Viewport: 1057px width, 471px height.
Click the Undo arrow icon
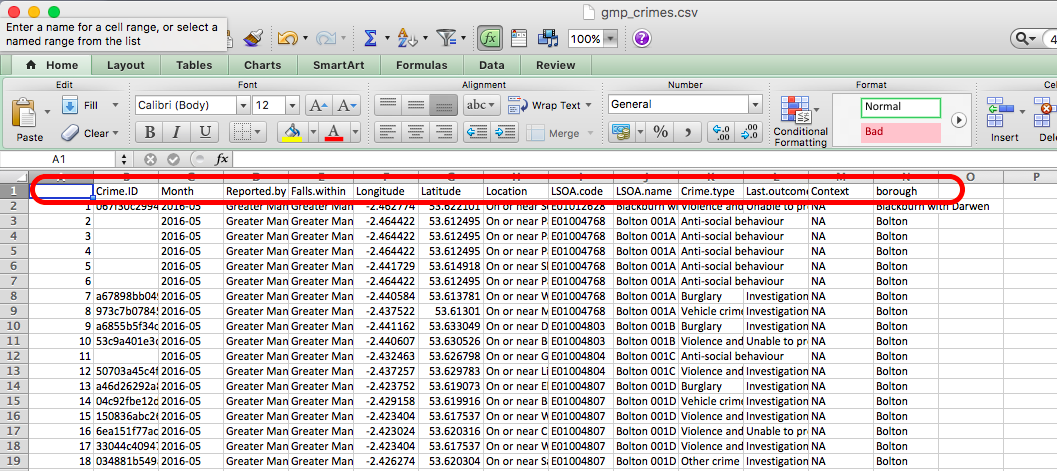click(287, 38)
